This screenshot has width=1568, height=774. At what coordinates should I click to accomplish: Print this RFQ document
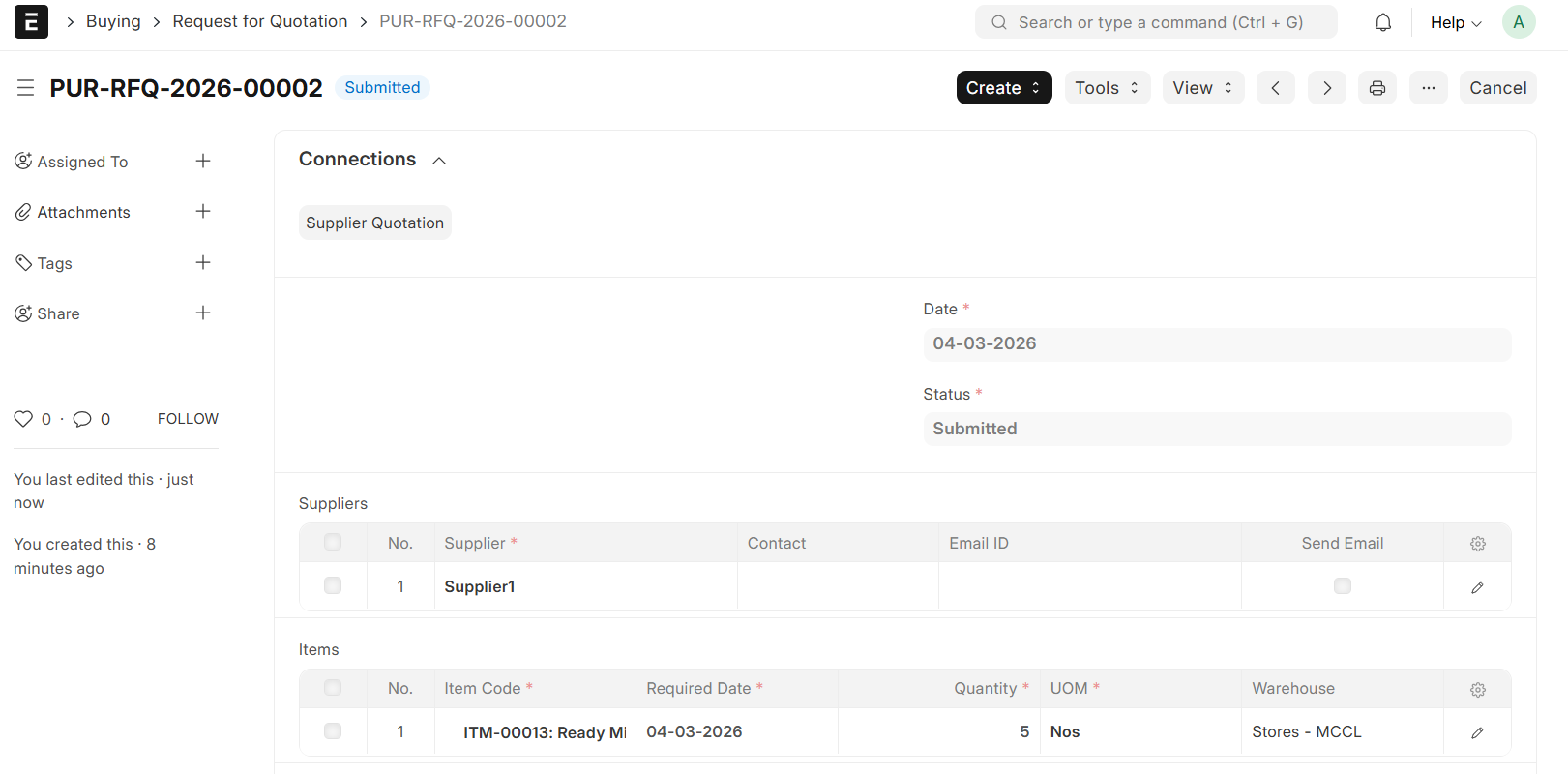(x=1376, y=88)
